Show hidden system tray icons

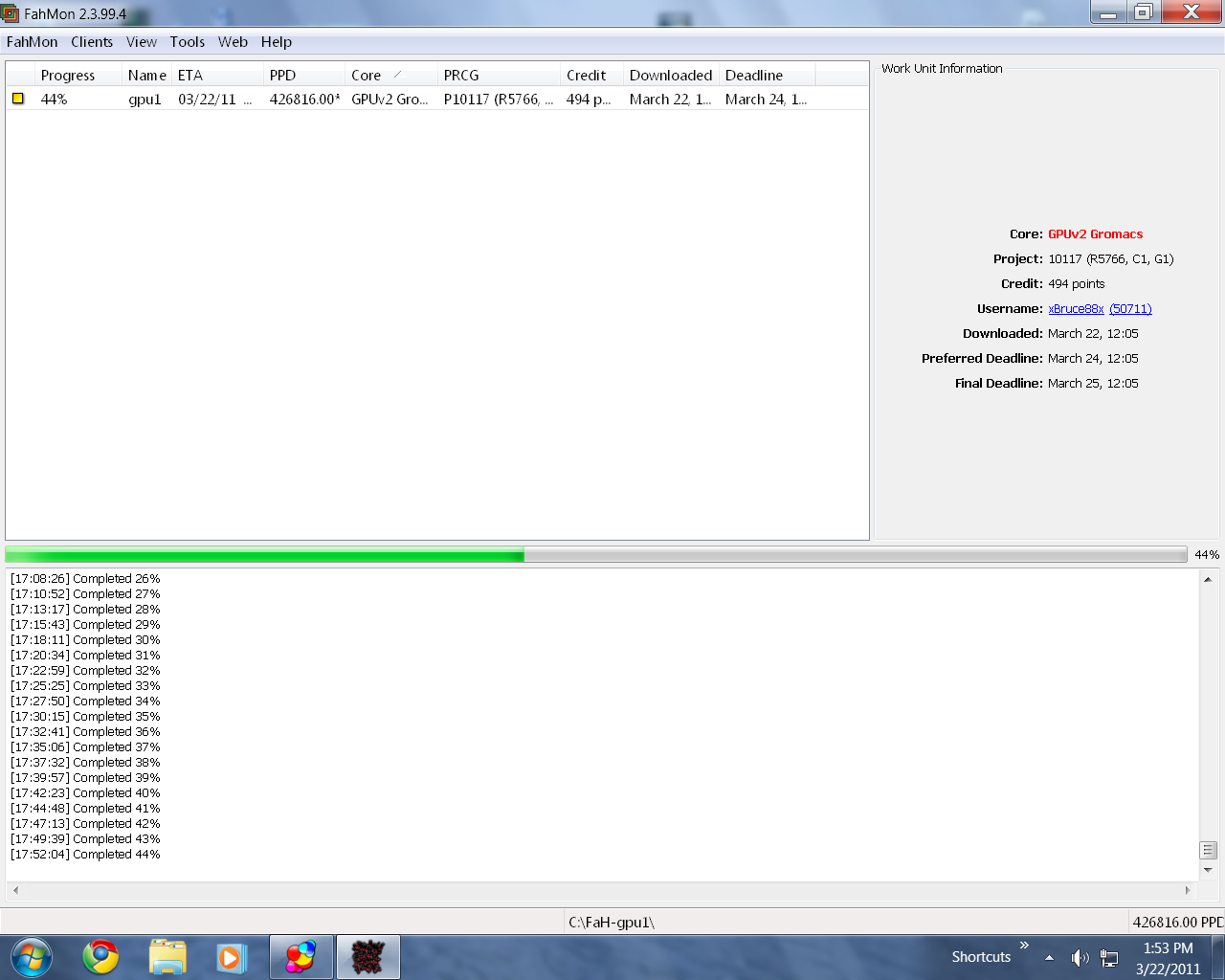1049,958
